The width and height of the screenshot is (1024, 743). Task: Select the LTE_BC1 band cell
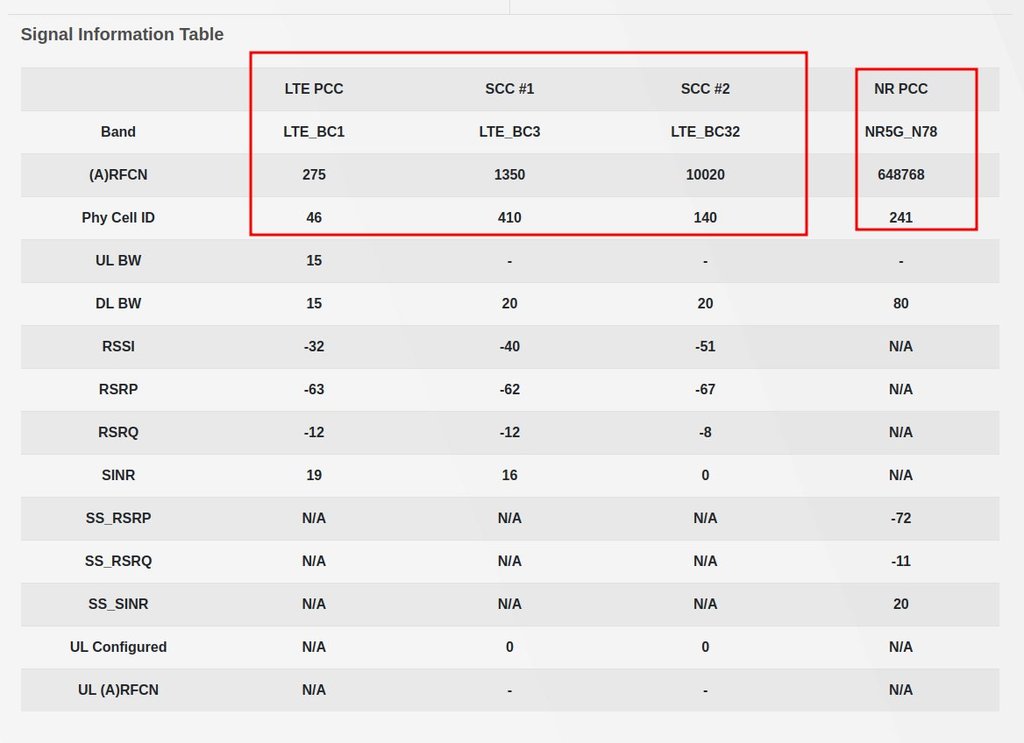(x=314, y=132)
